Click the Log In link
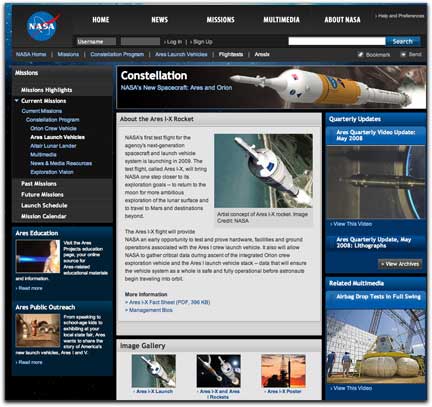The image size is (432, 407). tap(173, 42)
